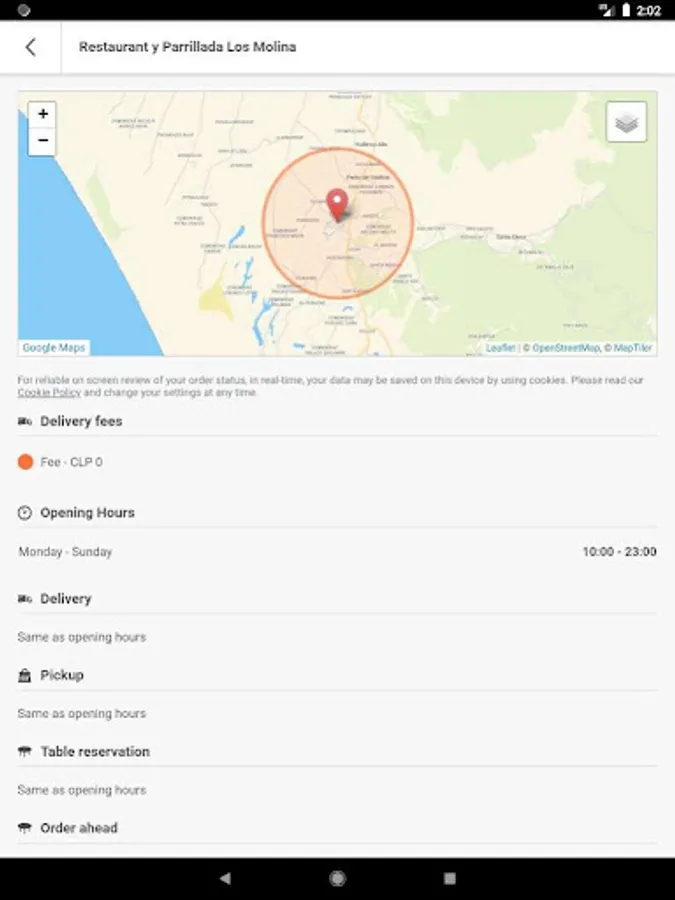
Task: Go back using the header arrow
Action: coord(30,47)
